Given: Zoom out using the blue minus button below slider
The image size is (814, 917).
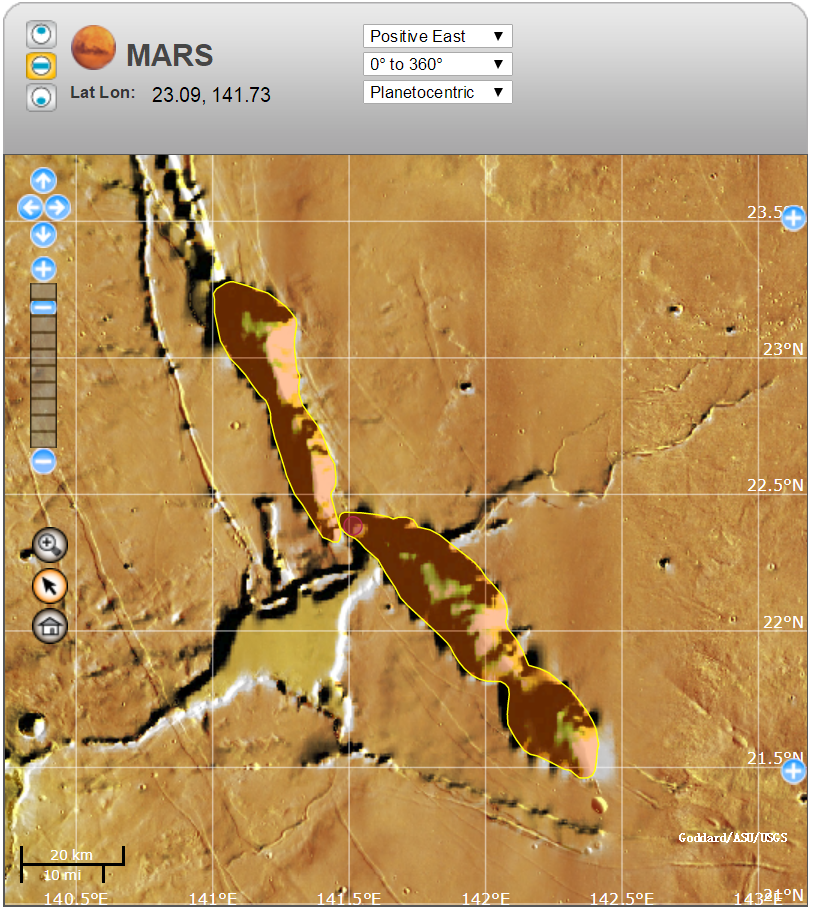Looking at the screenshot, I should [43, 461].
